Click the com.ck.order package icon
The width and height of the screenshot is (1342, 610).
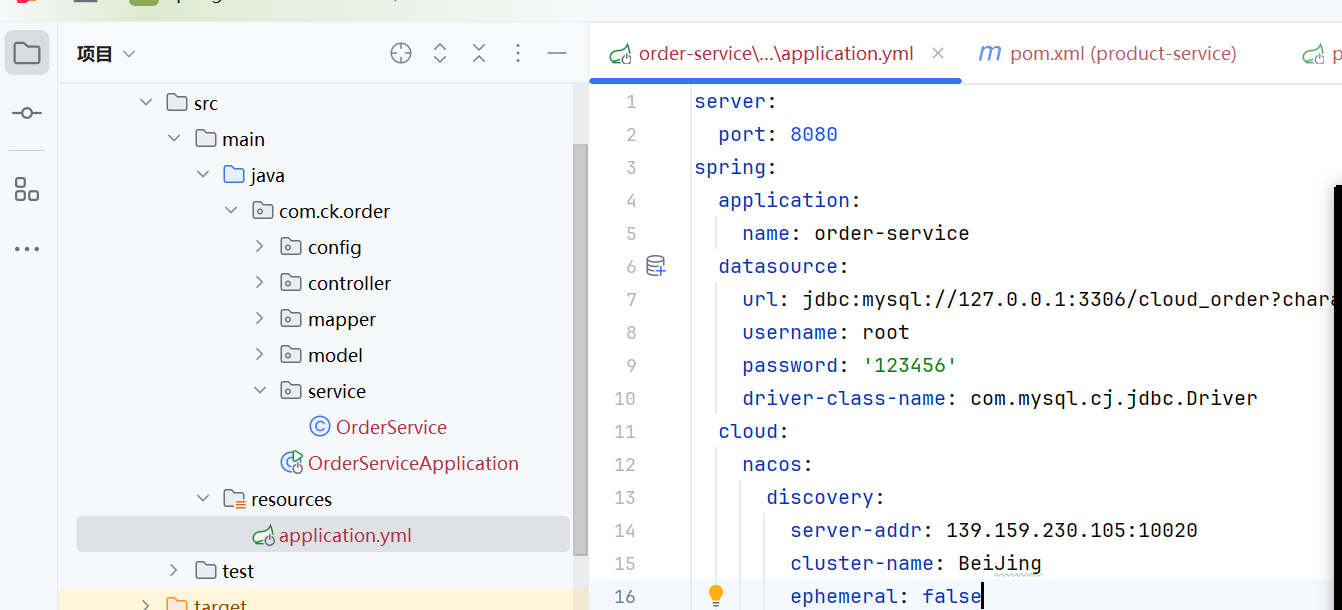click(262, 211)
